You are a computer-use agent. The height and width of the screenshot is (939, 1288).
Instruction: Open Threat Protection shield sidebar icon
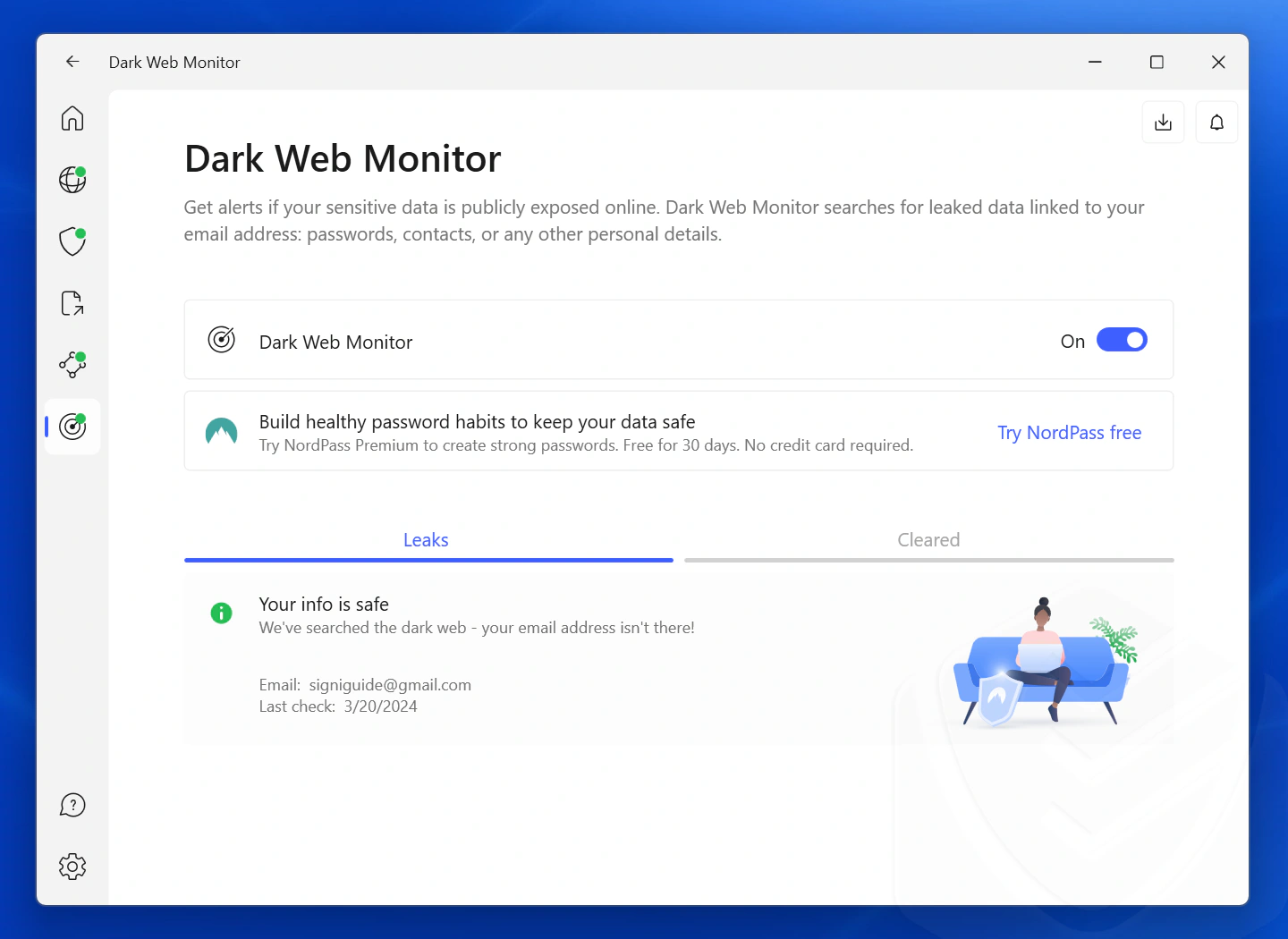(72, 241)
